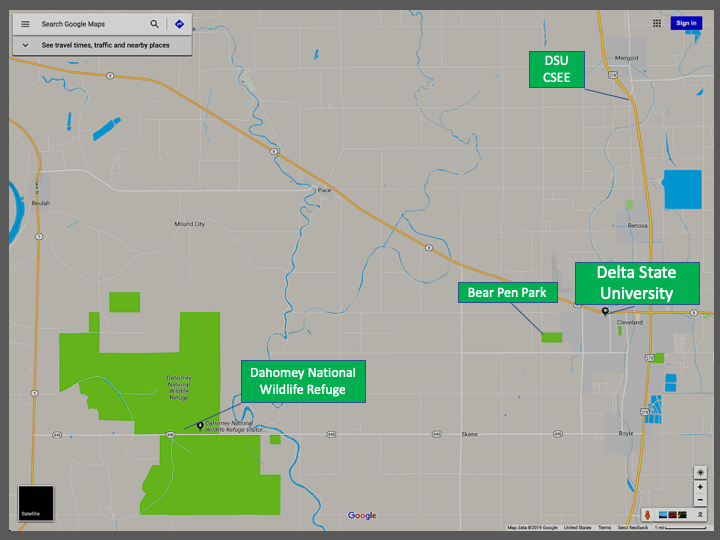Click the Mound City label
The image size is (720, 540).
[x=190, y=224]
